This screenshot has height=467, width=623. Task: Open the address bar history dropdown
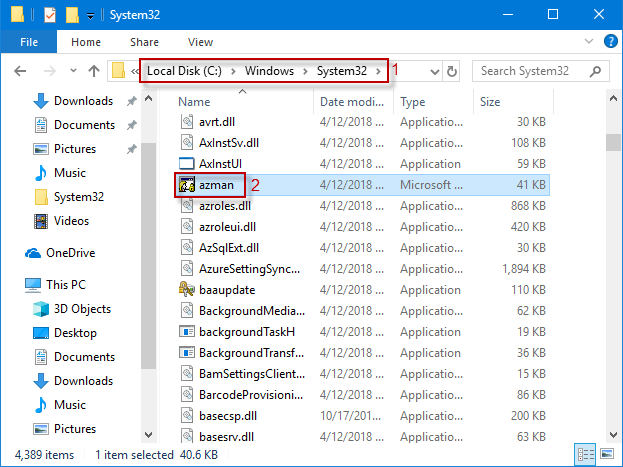point(435,72)
